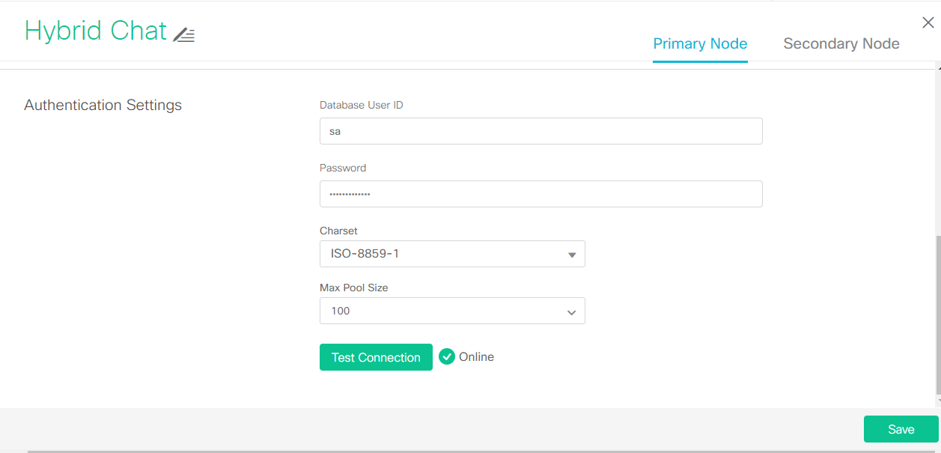Image resolution: width=941 pixels, height=453 pixels.
Task: Click the Max Pool Size label
Action: [x=354, y=288]
